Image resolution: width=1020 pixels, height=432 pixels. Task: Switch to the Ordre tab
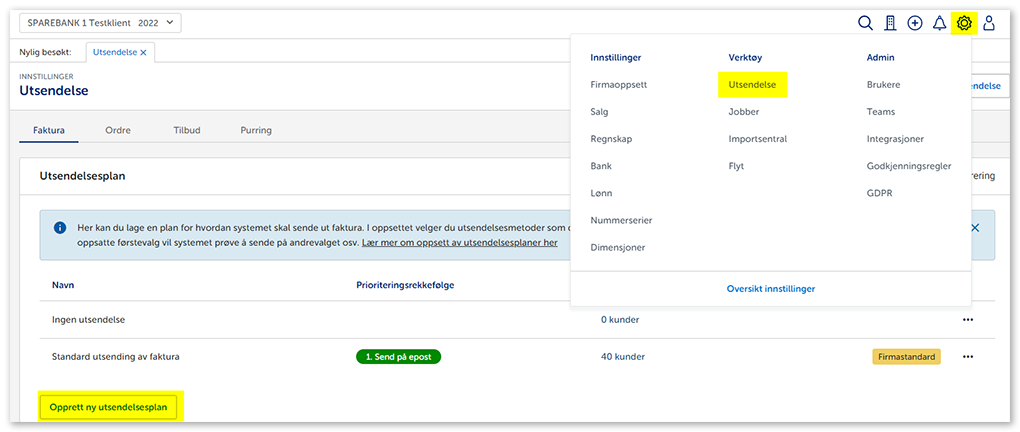[118, 130]
